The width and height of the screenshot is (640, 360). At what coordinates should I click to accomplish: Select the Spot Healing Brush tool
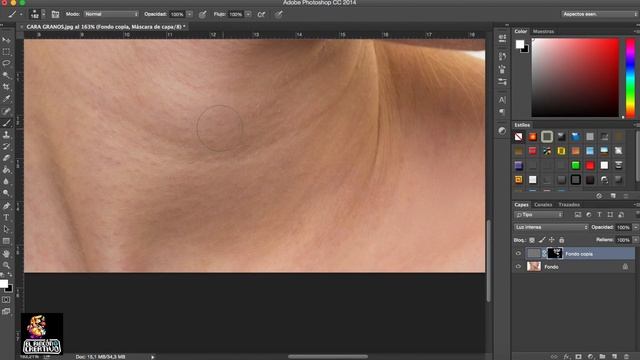tap(6, 111)
